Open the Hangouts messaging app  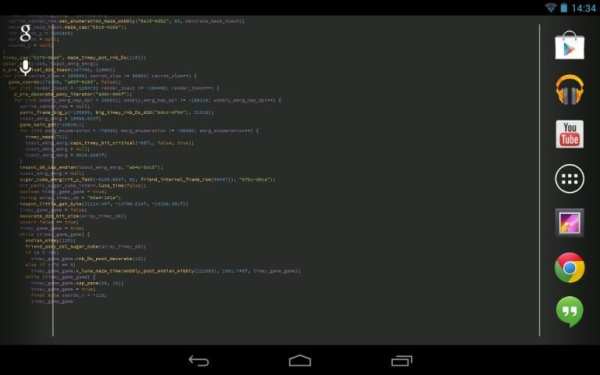[569, 311]
